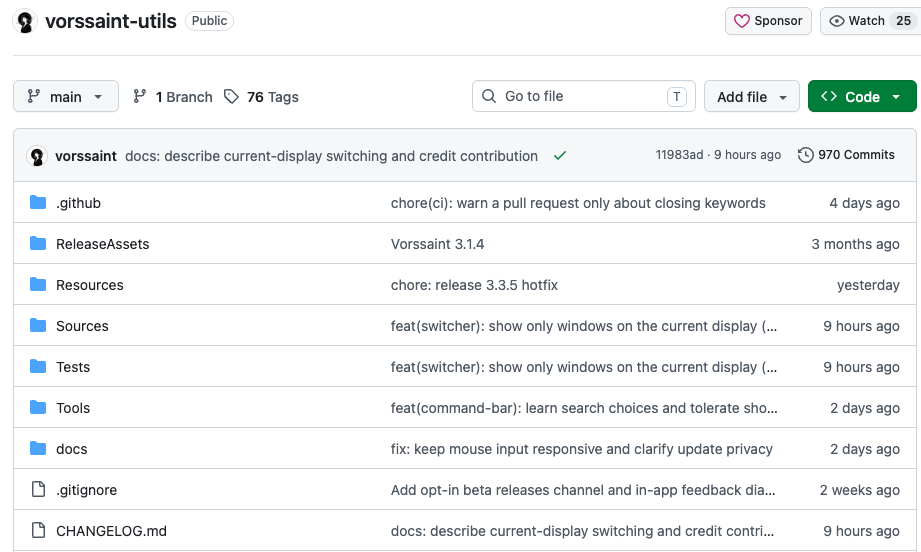921x552 pixels.
Task: Click the Sponsor heart button
Action: pos(768,21)
